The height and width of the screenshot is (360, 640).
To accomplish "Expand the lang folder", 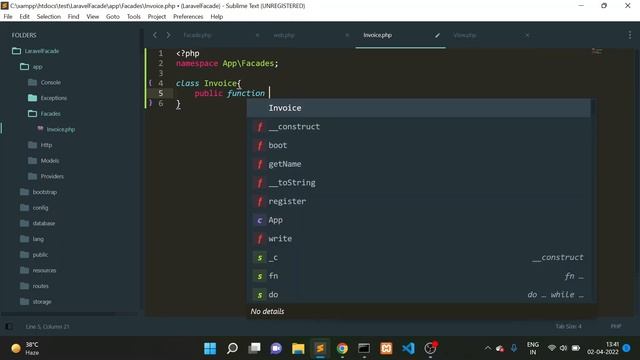I will click(38, 239).
